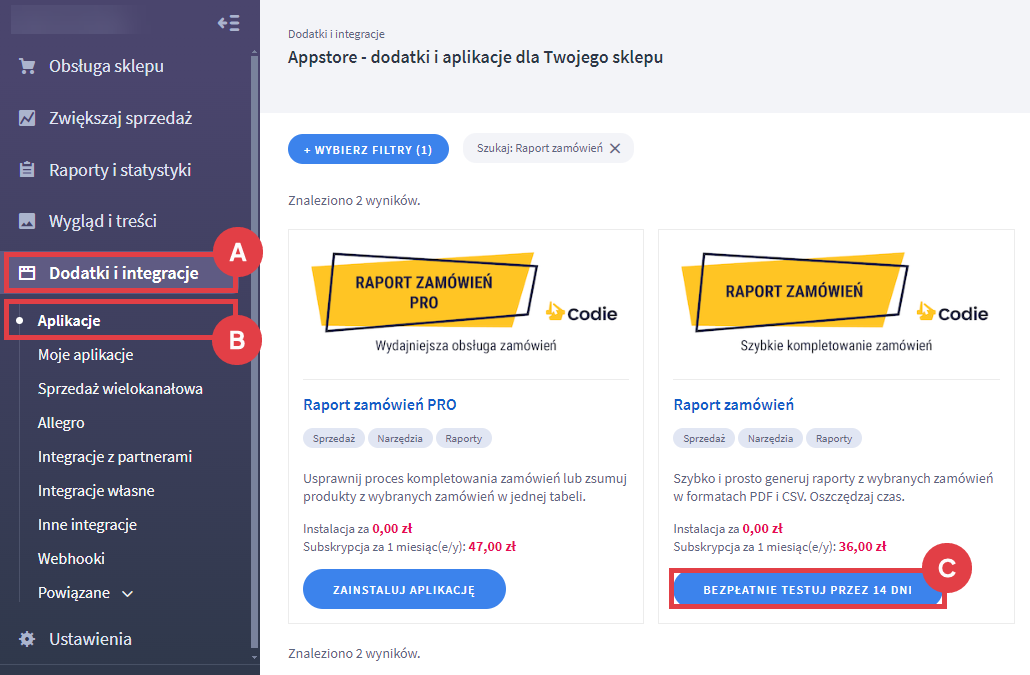This screenshot has width=1030, height=675.
Task: Open the Webhooki section
Action: pos(71,559)
